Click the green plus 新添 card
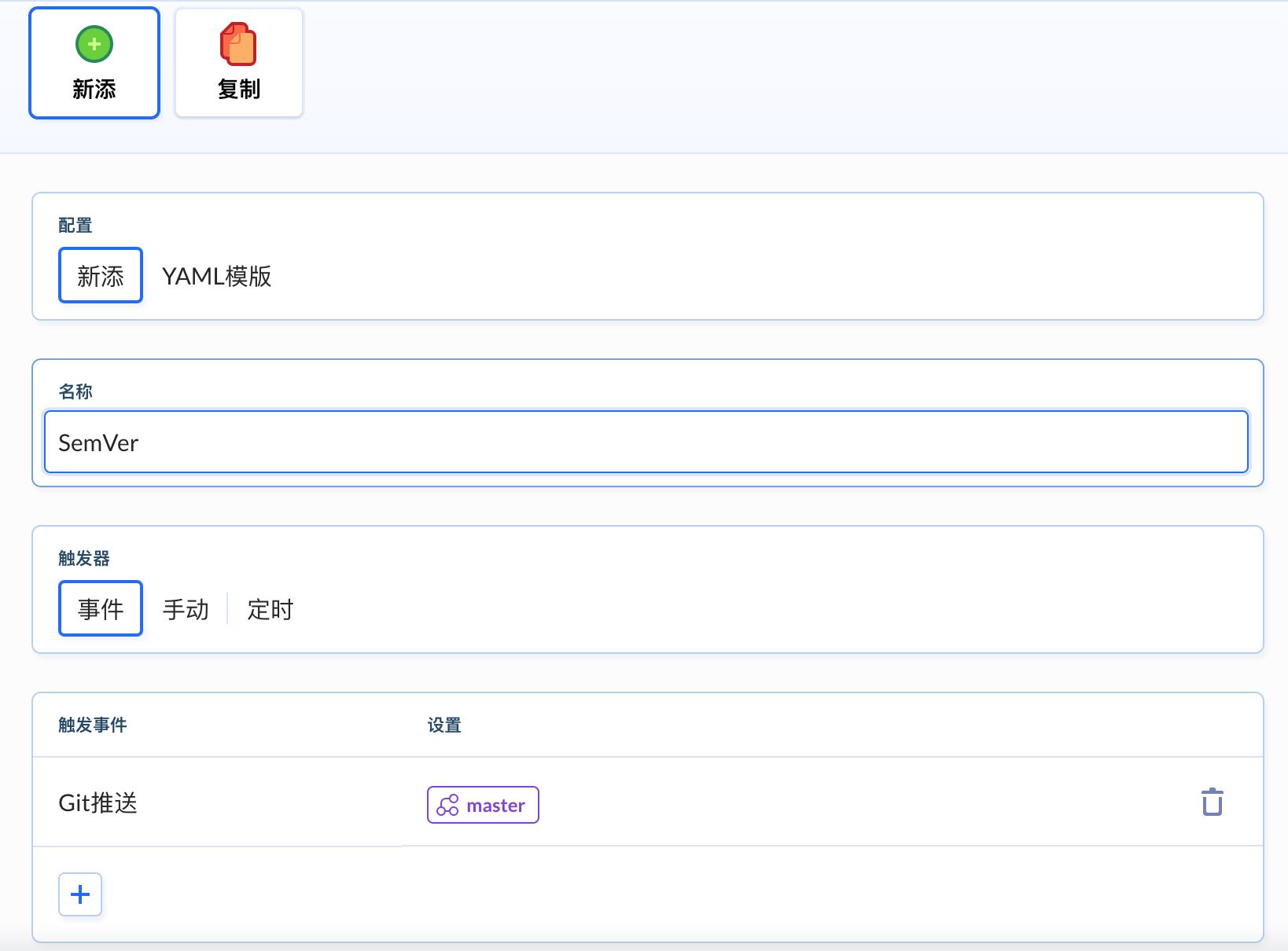1288x951 pixels. [94, 63]
